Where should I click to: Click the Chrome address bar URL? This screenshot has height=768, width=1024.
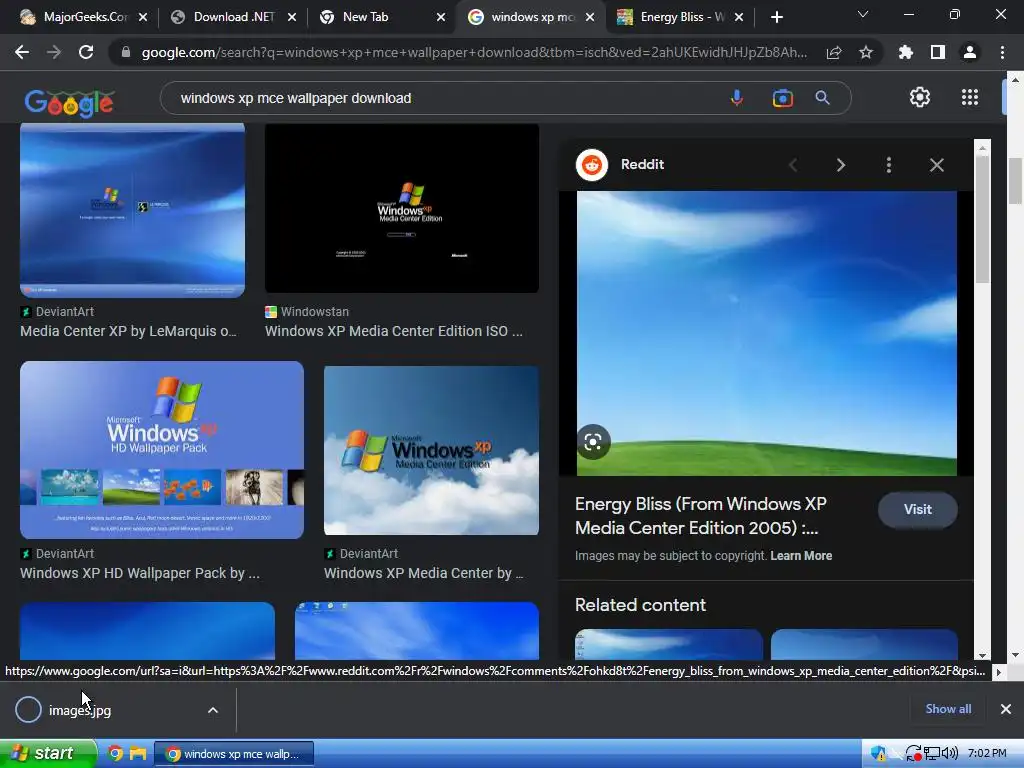coord(473,52)
